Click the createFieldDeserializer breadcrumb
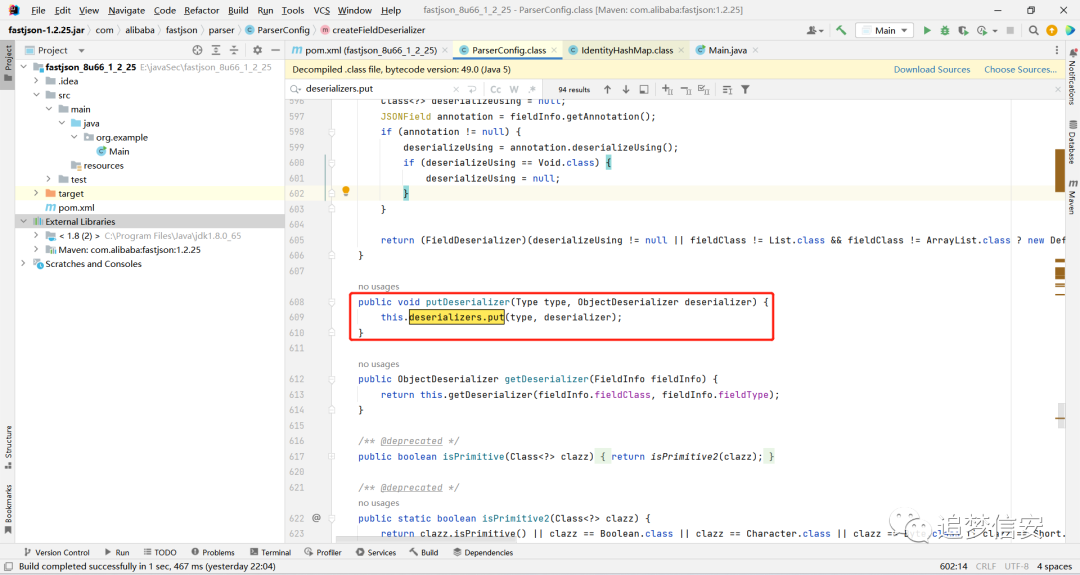Viewport: 1080px width, 575px height. (373, 30)
